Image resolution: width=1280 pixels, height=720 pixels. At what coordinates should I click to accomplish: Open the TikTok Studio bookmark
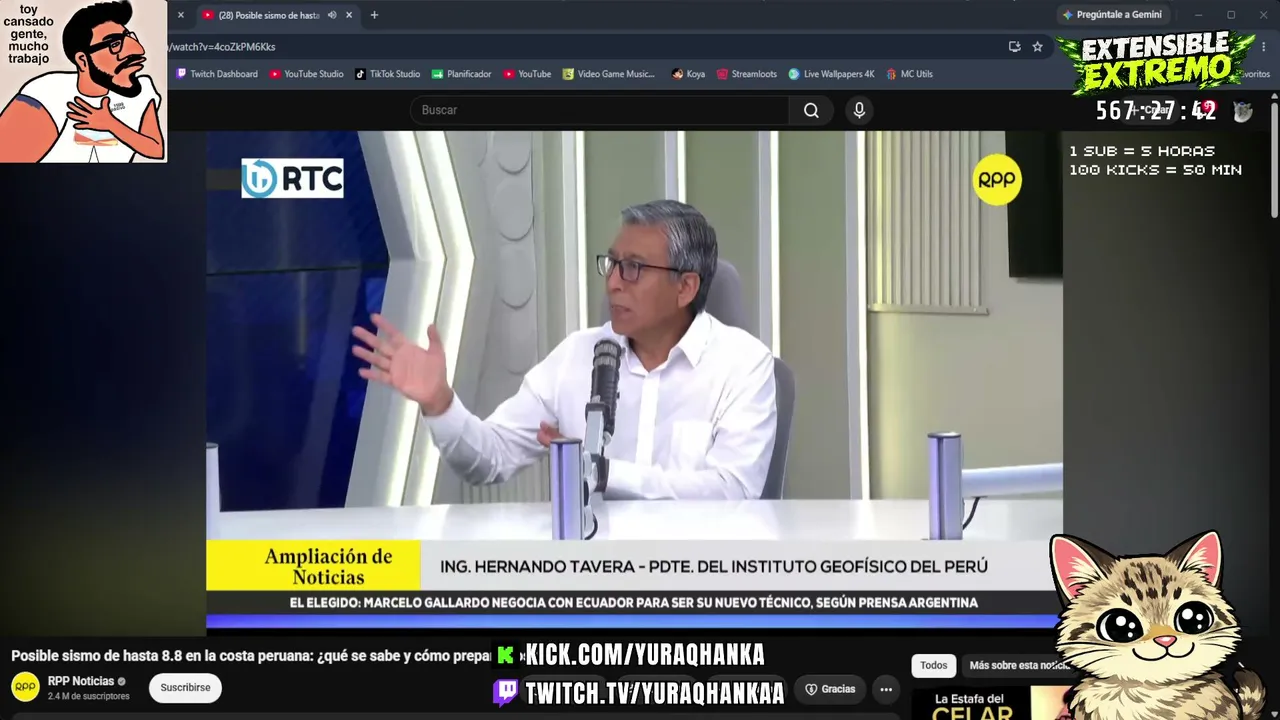(388, 74)
